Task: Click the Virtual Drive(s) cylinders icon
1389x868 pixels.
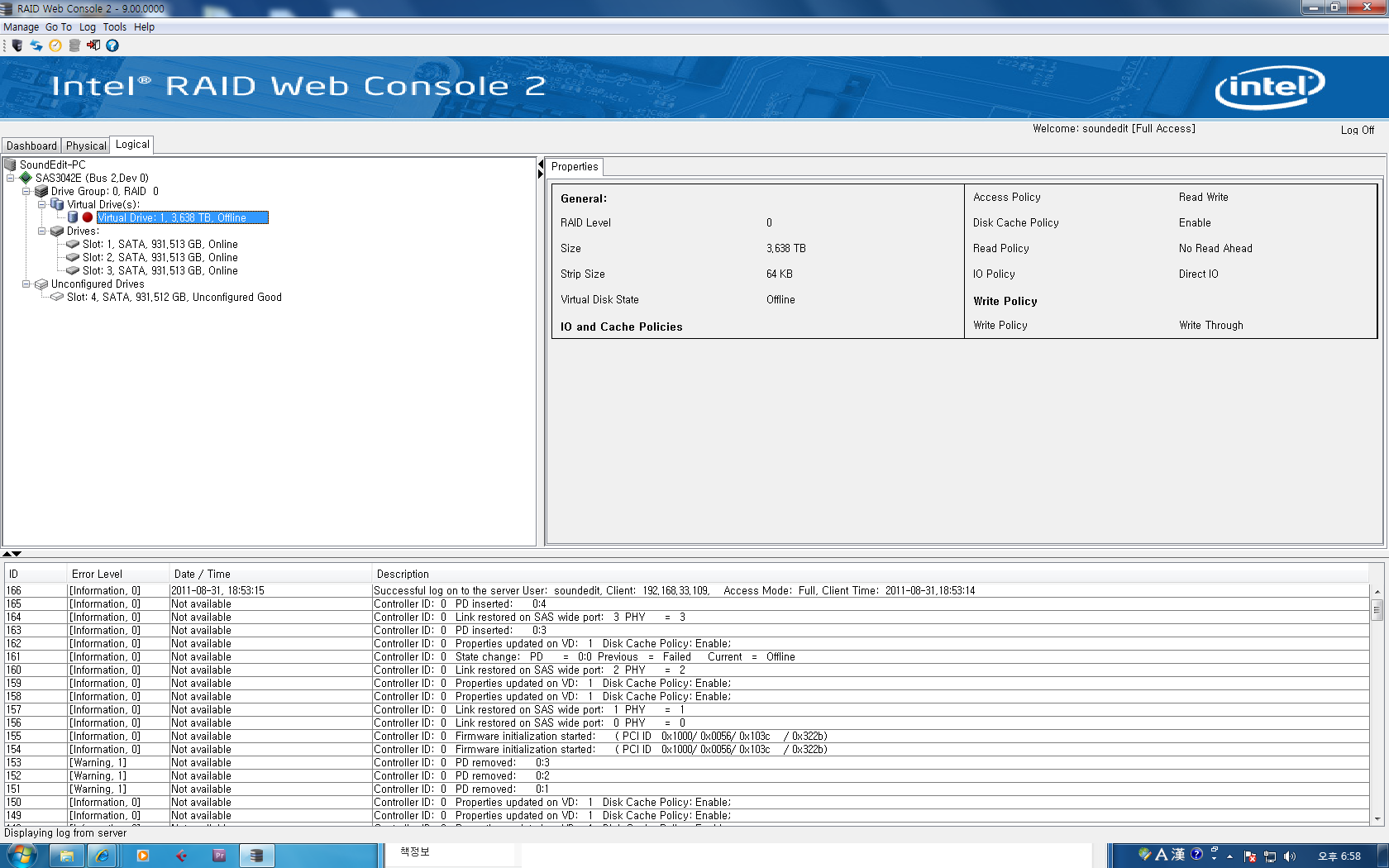Action: [x=57, y=204]
